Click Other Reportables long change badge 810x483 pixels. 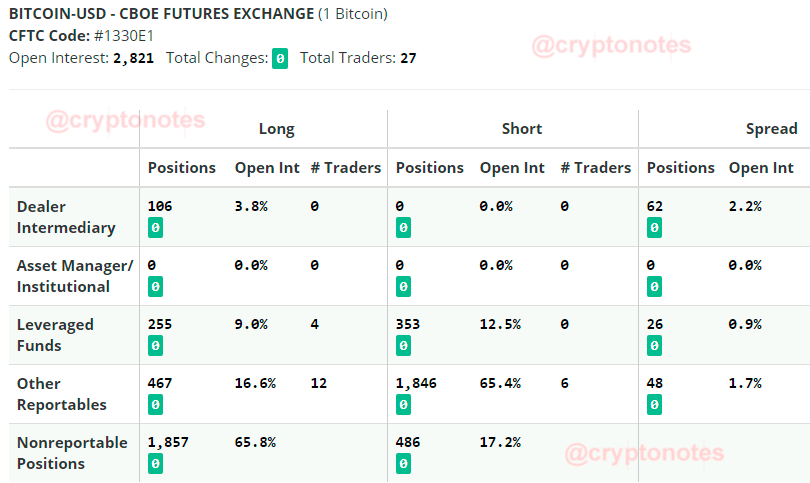(155, 404)
